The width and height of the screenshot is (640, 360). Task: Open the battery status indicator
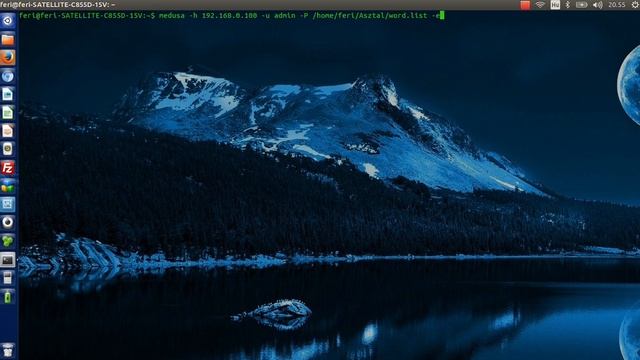(x=581, y=5)
